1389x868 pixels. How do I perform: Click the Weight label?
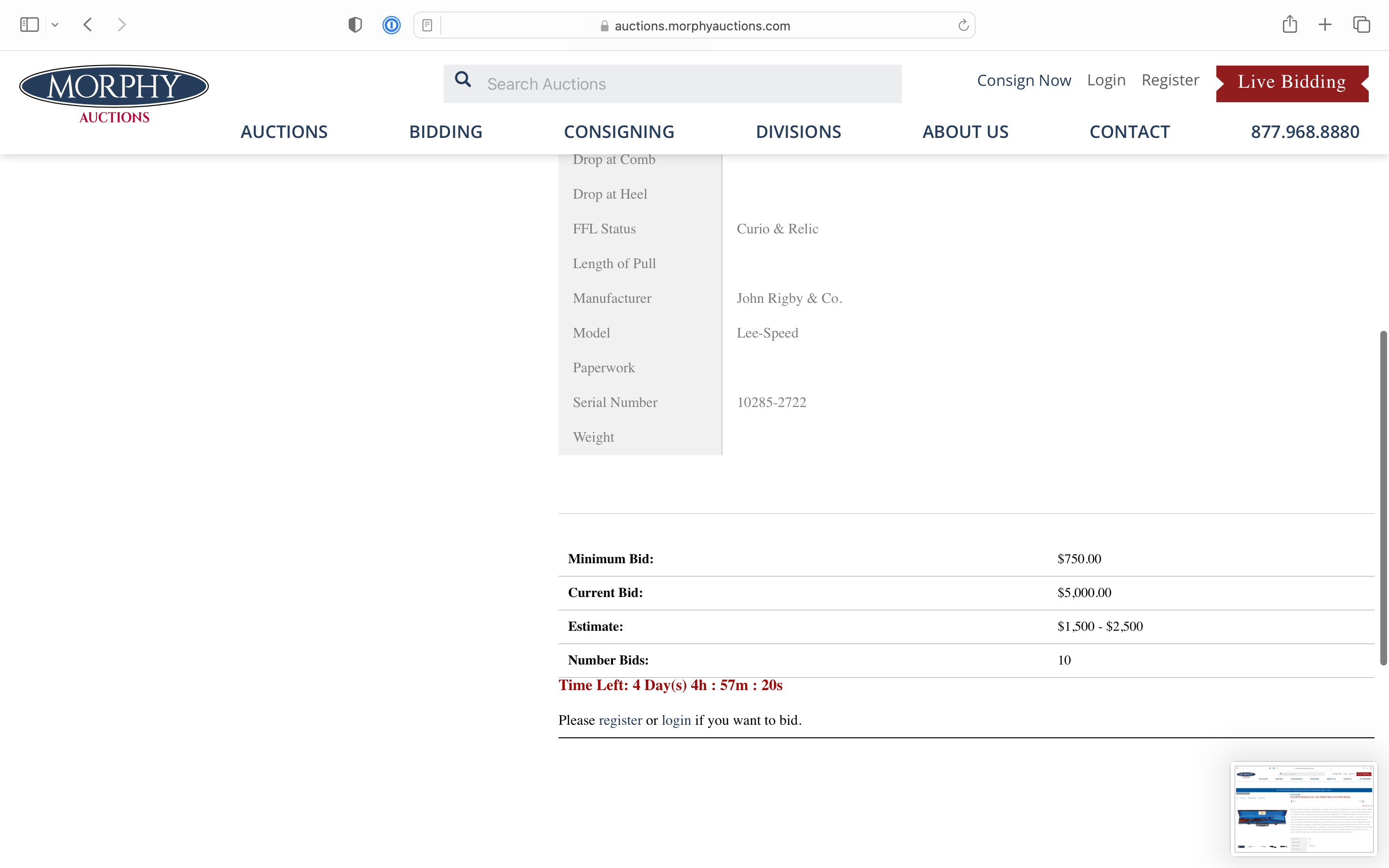pyautogui.click(x=593, y=437)
